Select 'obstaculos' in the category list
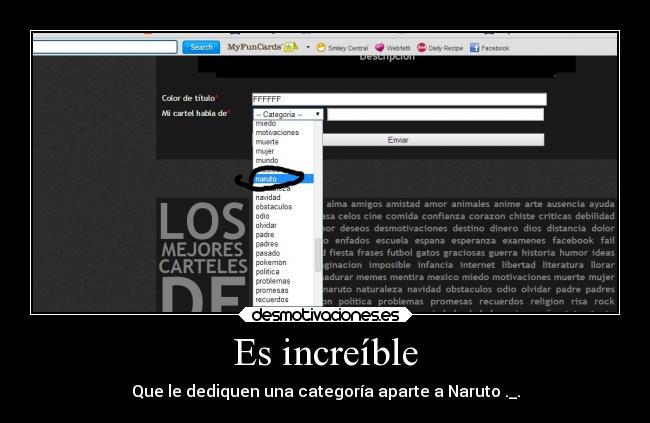Screen dimensions: 650x423 pos(274,207)
